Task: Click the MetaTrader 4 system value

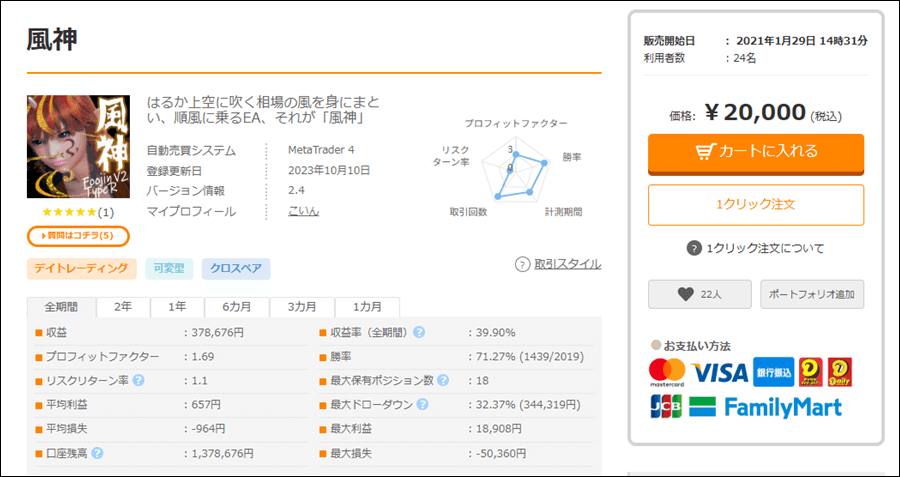Action: [x=321, y=150]
